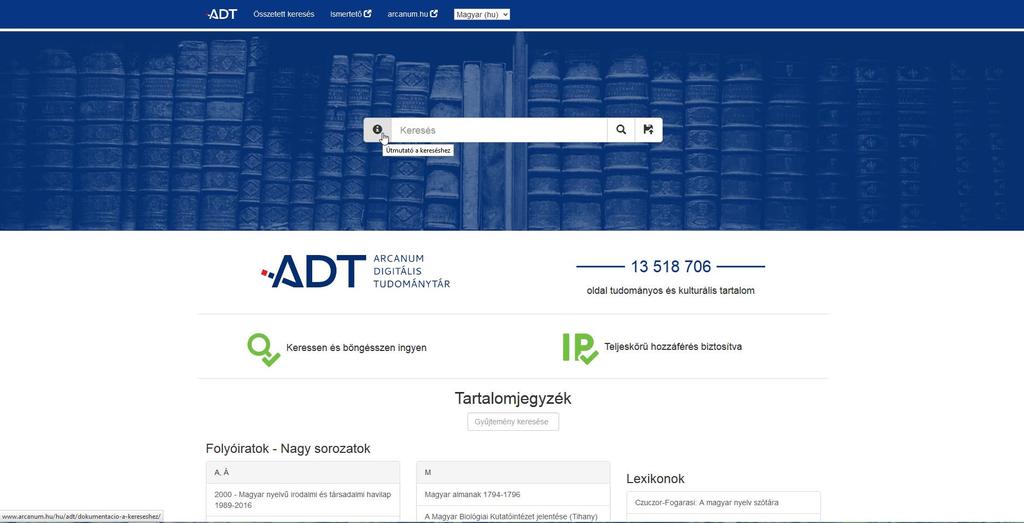This screenshot has width=1024, height=523.
Task: Open 2000 - Magyar nyelvű irodalmi havilap entry
Action: (302, 500)
